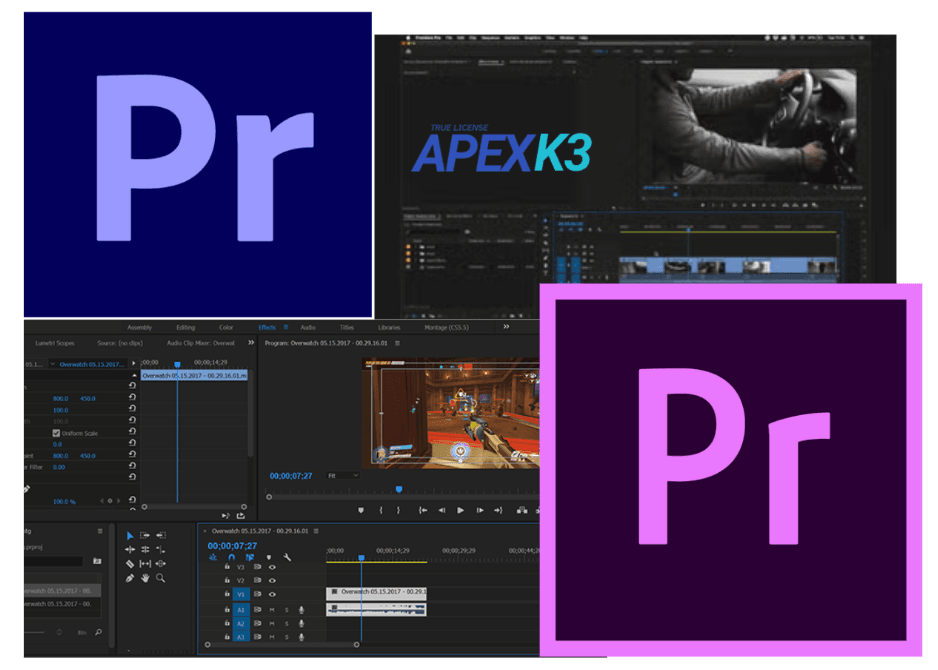This screenshot has height=670, width=938.
Task: Go to In point in Program monitor
Action: coord(423,510)
